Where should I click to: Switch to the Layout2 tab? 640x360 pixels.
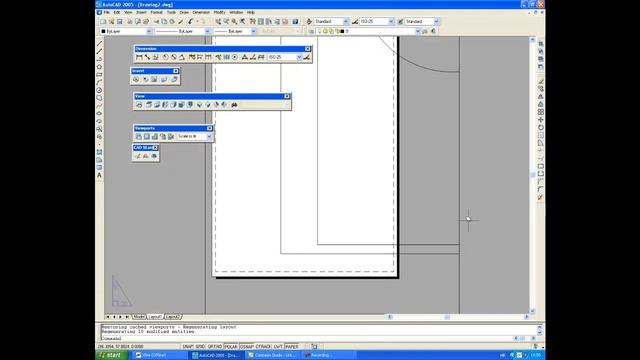pyautogui.click(x=173, y=317)
